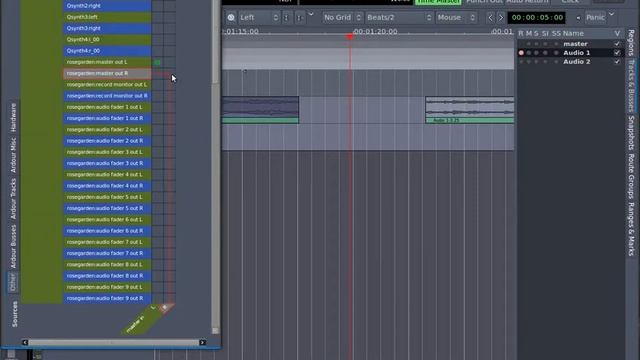This screenshot has height=360, width=640.
Task: Click the highlighted diagonal column header cell
Action: [165, 307]
